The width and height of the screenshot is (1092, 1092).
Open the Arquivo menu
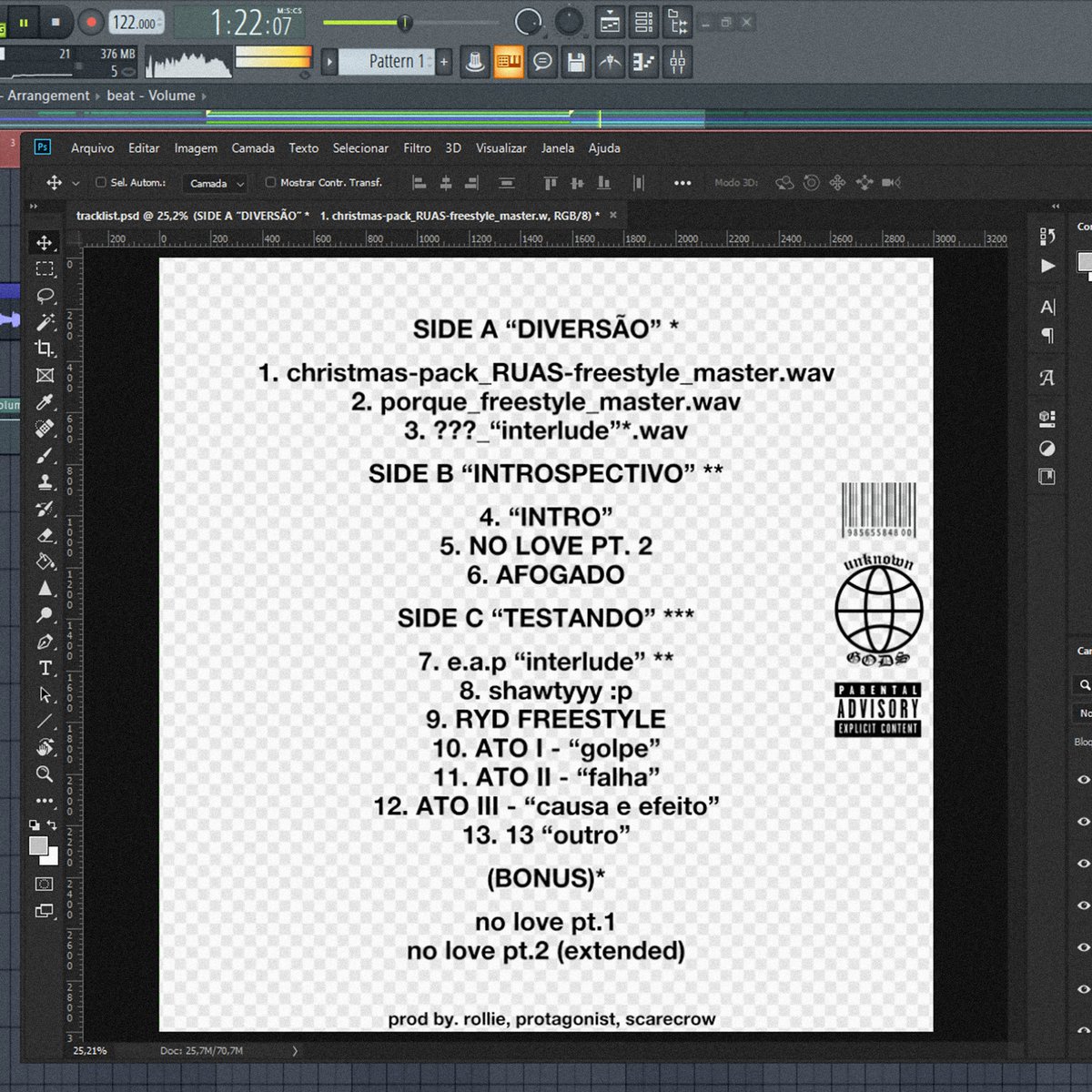pos(93,147)
